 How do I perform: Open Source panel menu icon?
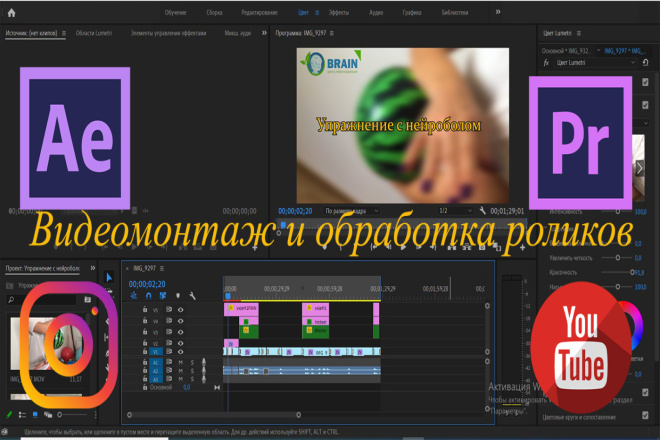click(x=64, y=33)
